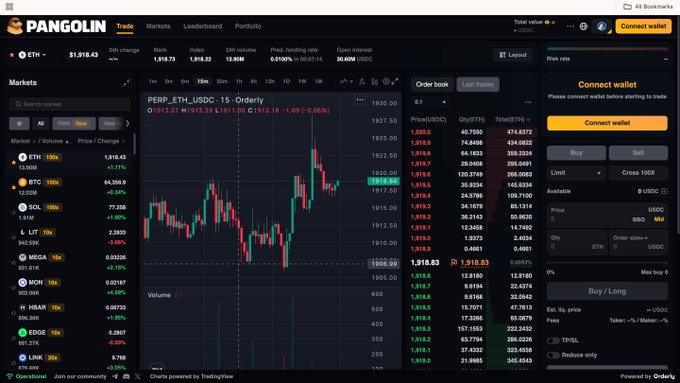
Task: Expand chart to fullscreen
Action: (x=395, y=82)
